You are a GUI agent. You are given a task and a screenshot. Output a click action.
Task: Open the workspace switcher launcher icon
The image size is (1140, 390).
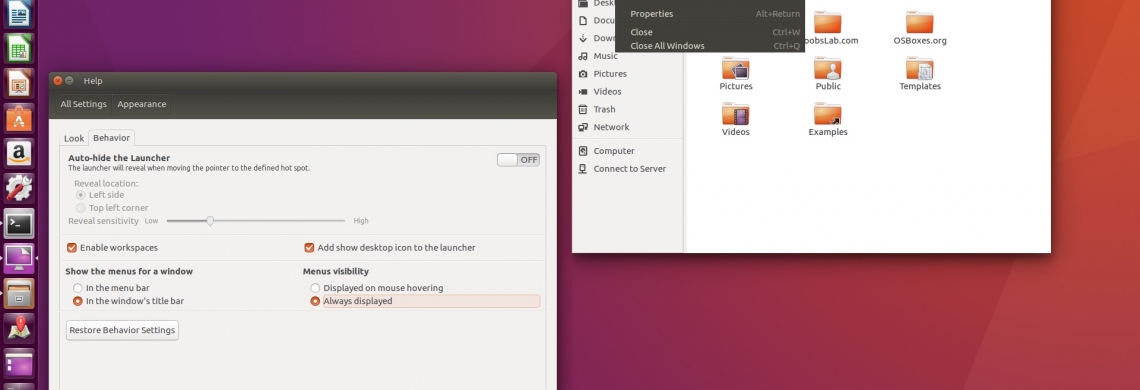[19, 363]
